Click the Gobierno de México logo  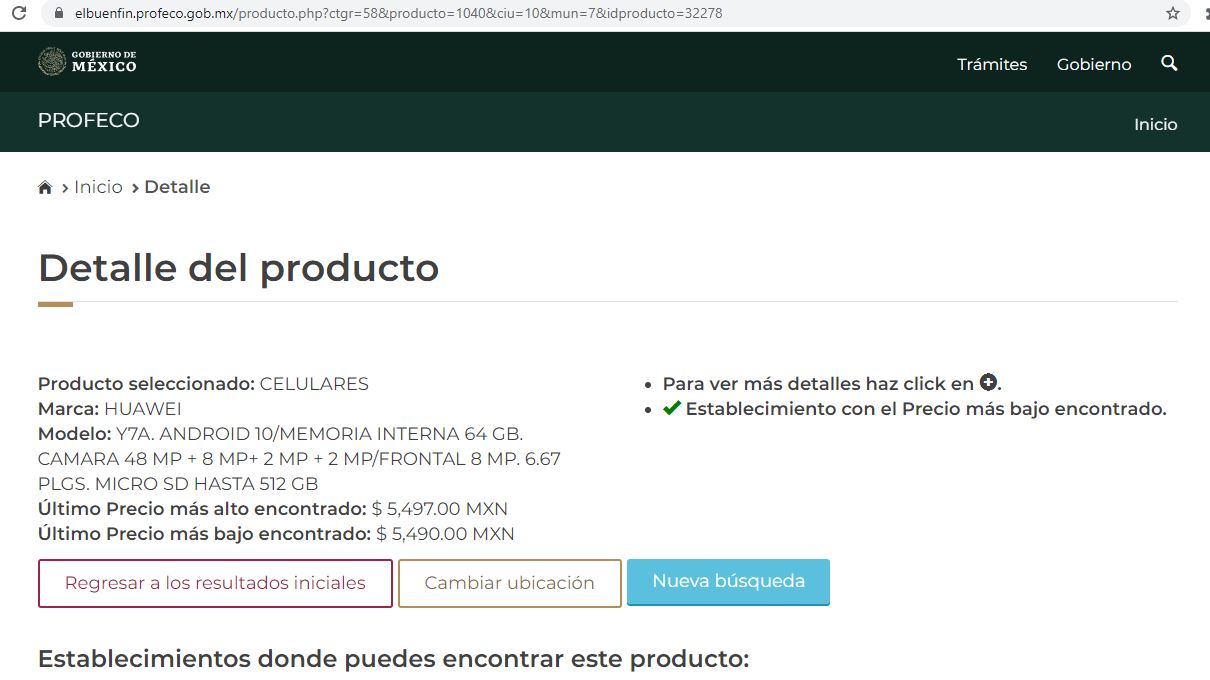coord(87,62)
